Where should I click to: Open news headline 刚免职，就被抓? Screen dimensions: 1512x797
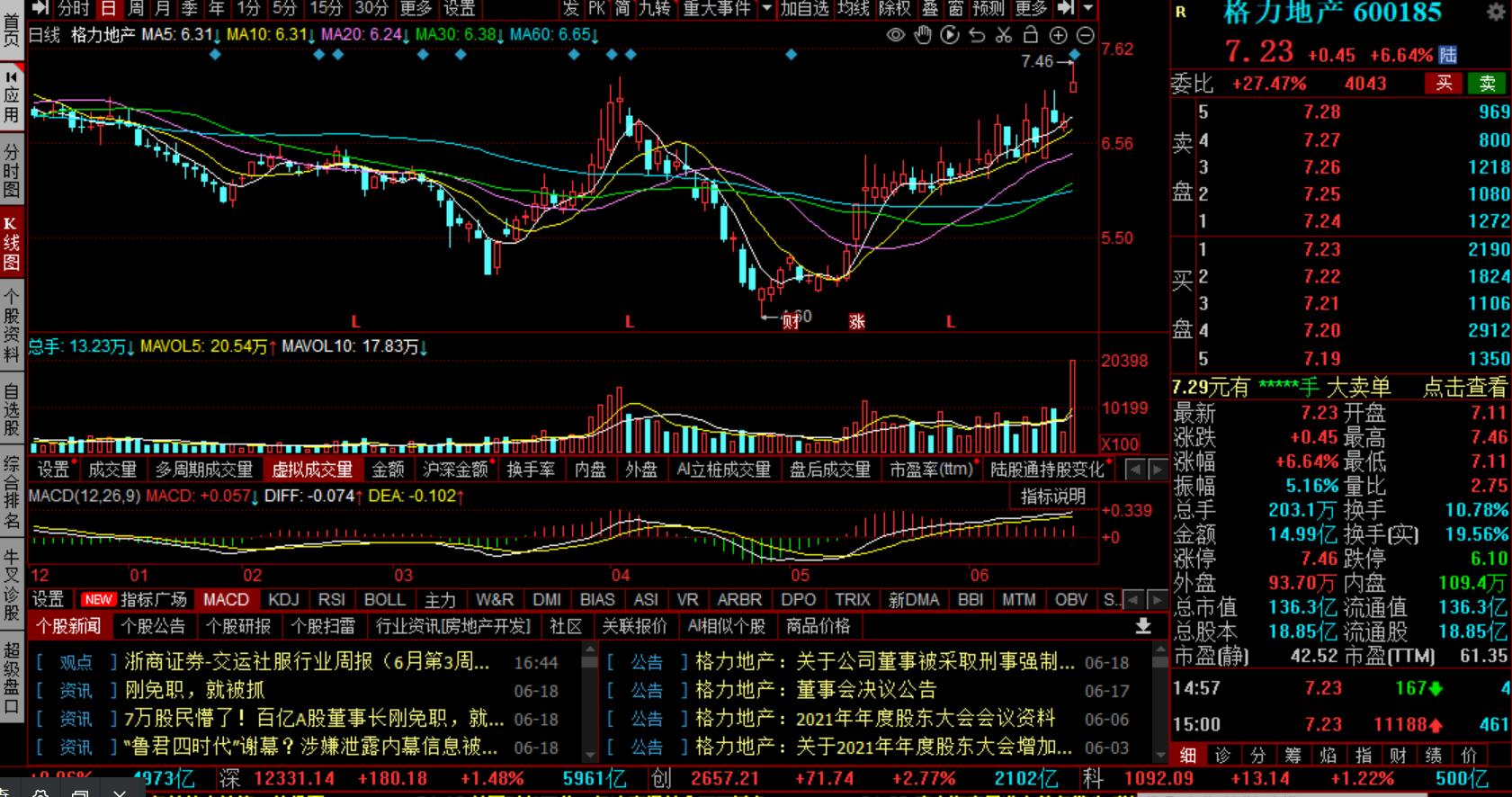[195, 691]
